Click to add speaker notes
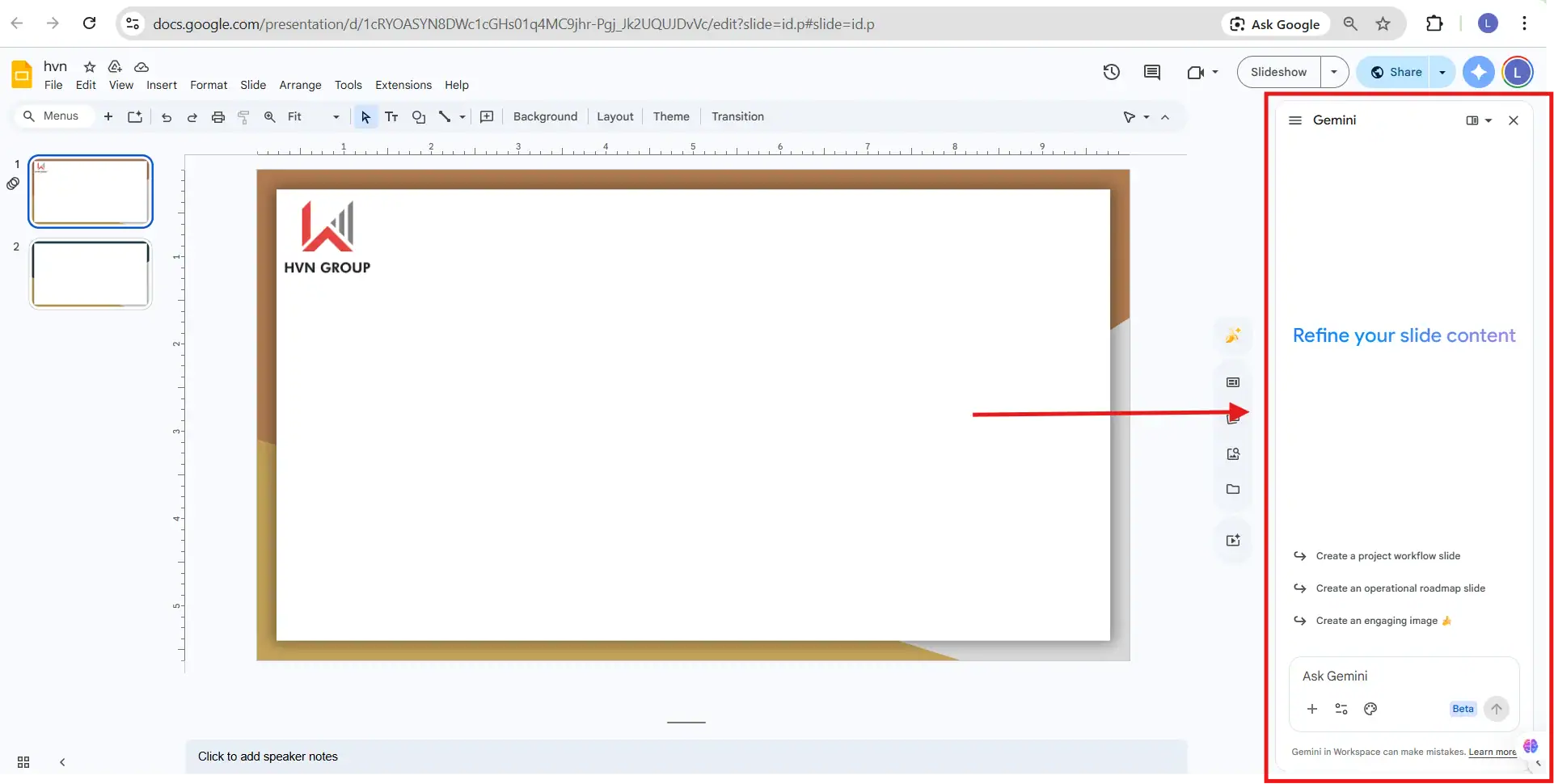This screenshot has height=784, width=1554. tap(686, 757)
